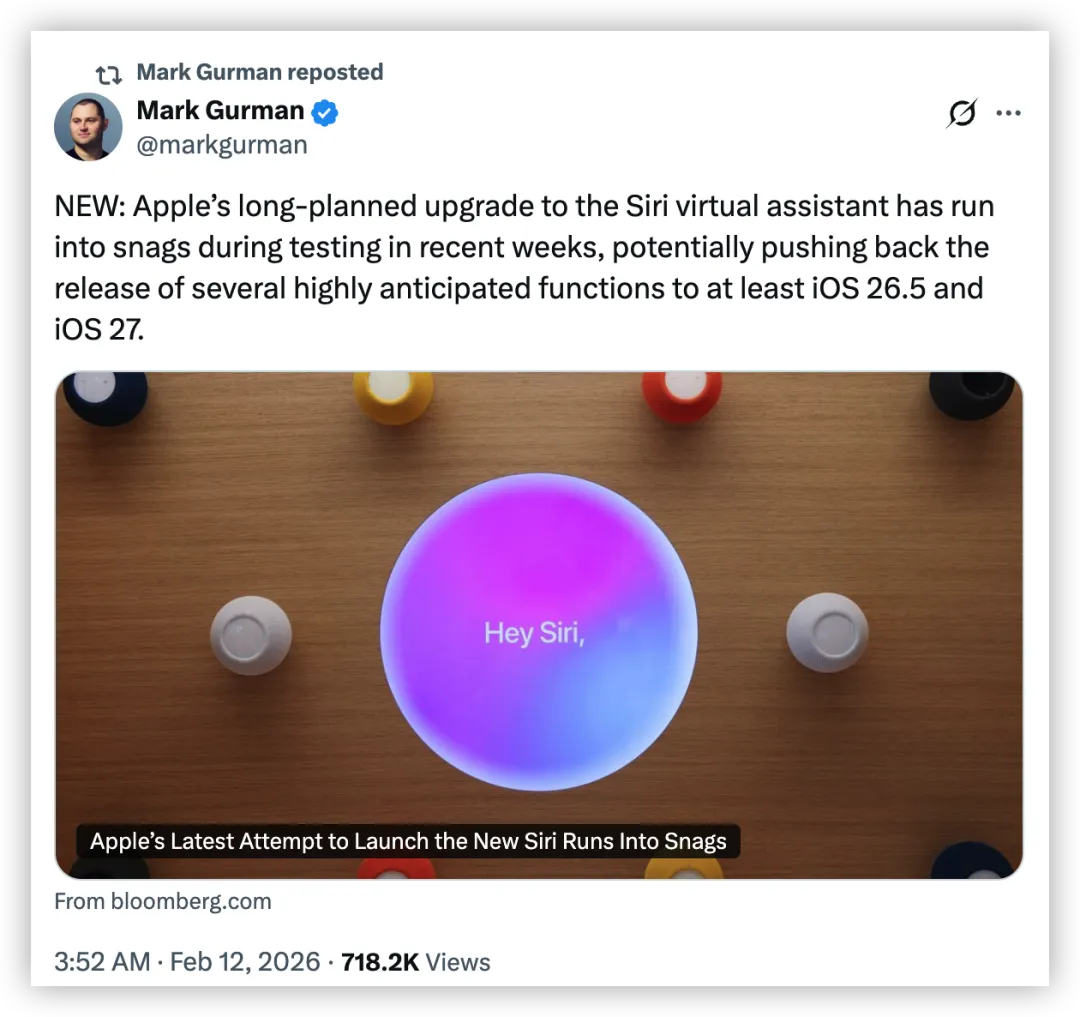Click the 3:52 AM Feb 12, 2026 timestamp
Screen dimensions: 1080x1017
tap(187, 962)
